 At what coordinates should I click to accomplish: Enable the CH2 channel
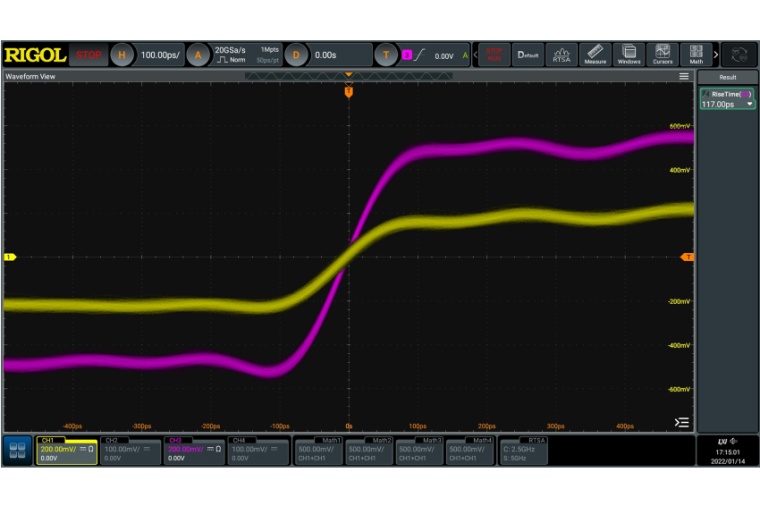(131, 450)
